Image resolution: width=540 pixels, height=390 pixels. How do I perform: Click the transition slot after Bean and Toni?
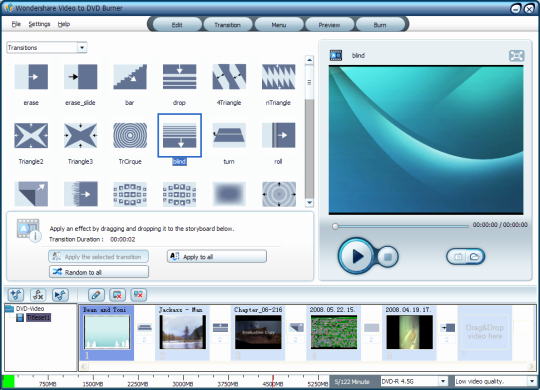145,327
